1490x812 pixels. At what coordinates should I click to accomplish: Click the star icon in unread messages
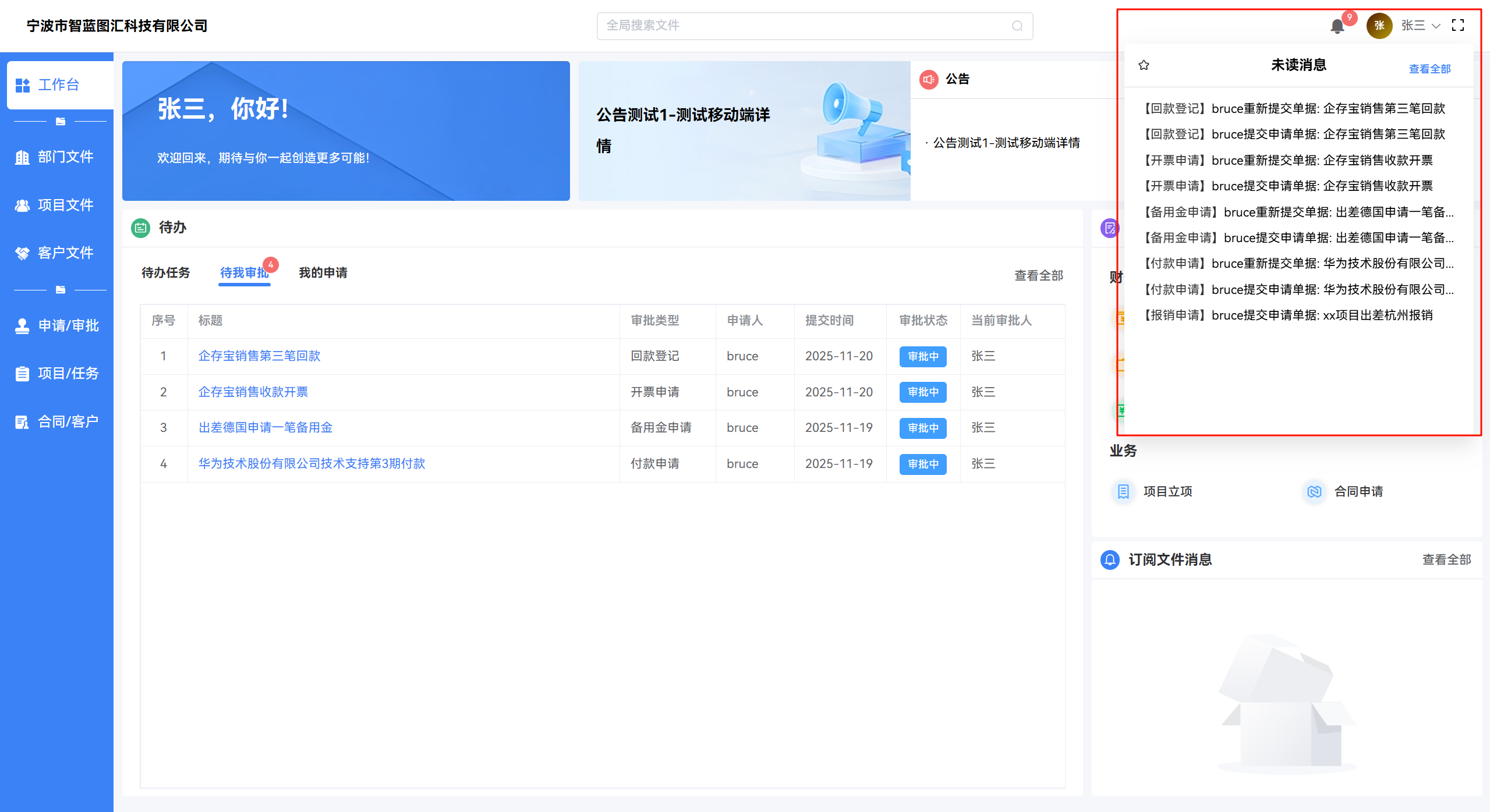tap(1144, 65)
